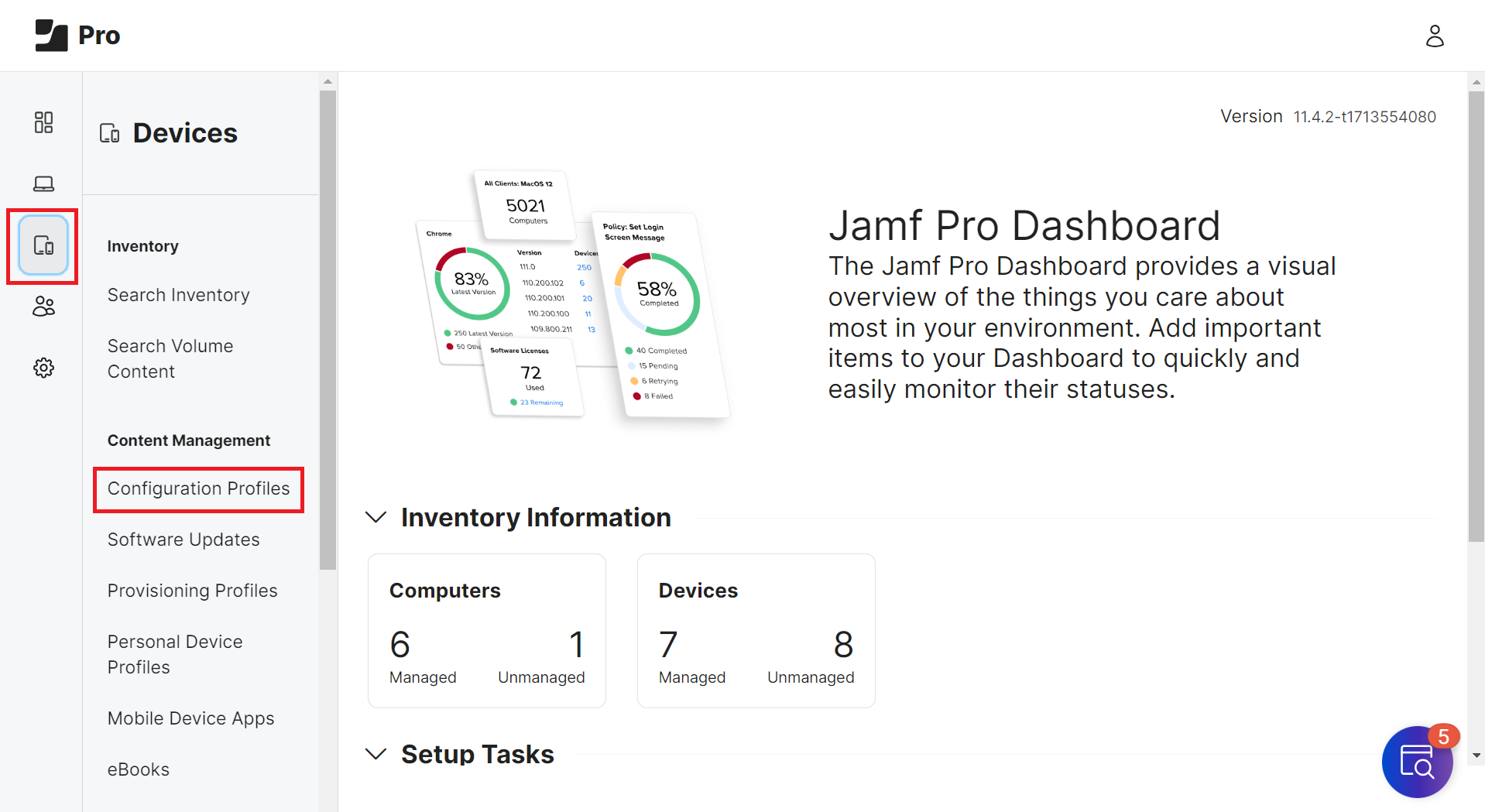Open the Computers inventory card
Screen dimensions: 1485x812
[x=486, y=630]
